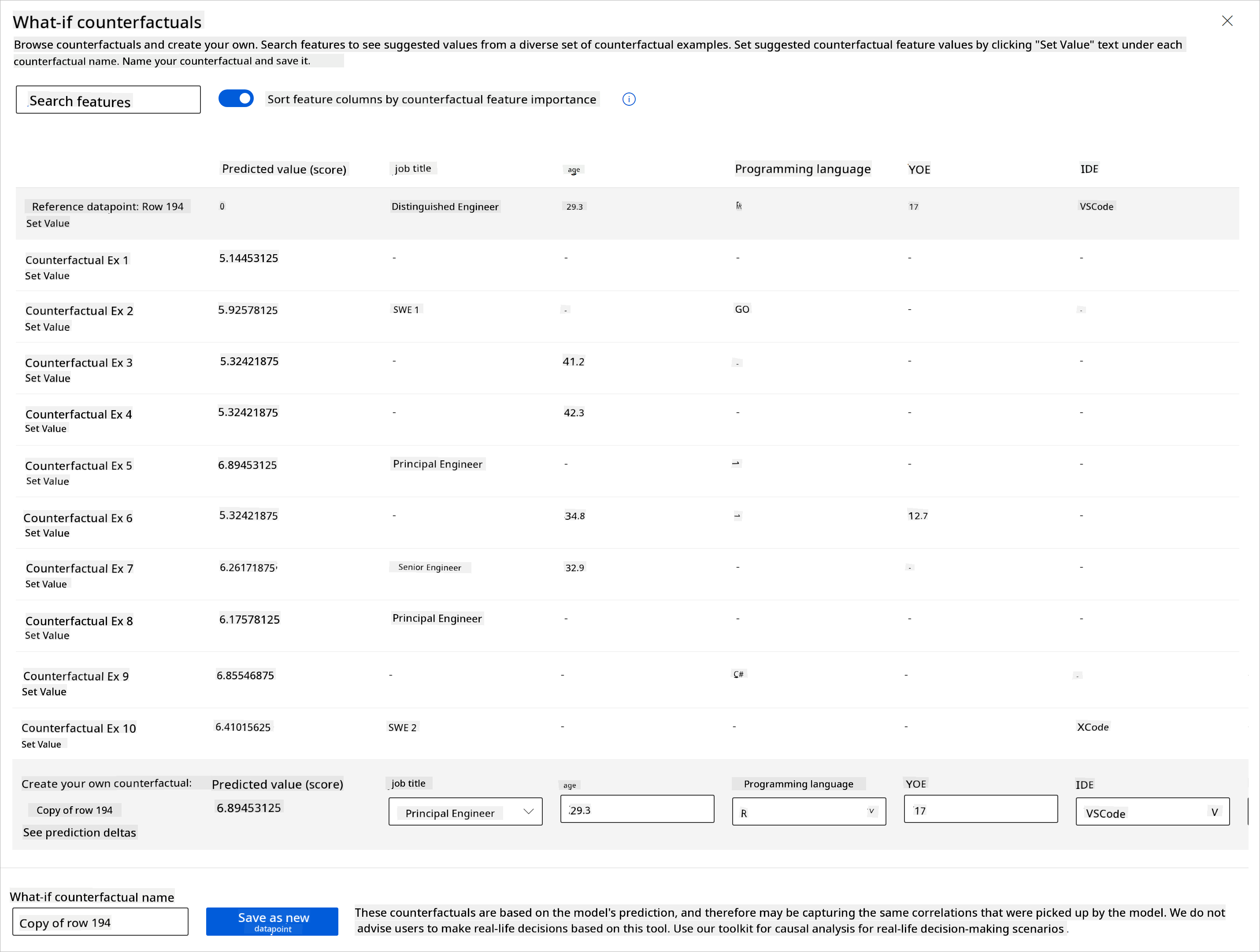Image resolution: width=1260 pixels, height=952 pixels.
Task: Click Save as new datapoint button
Action: 272,921
